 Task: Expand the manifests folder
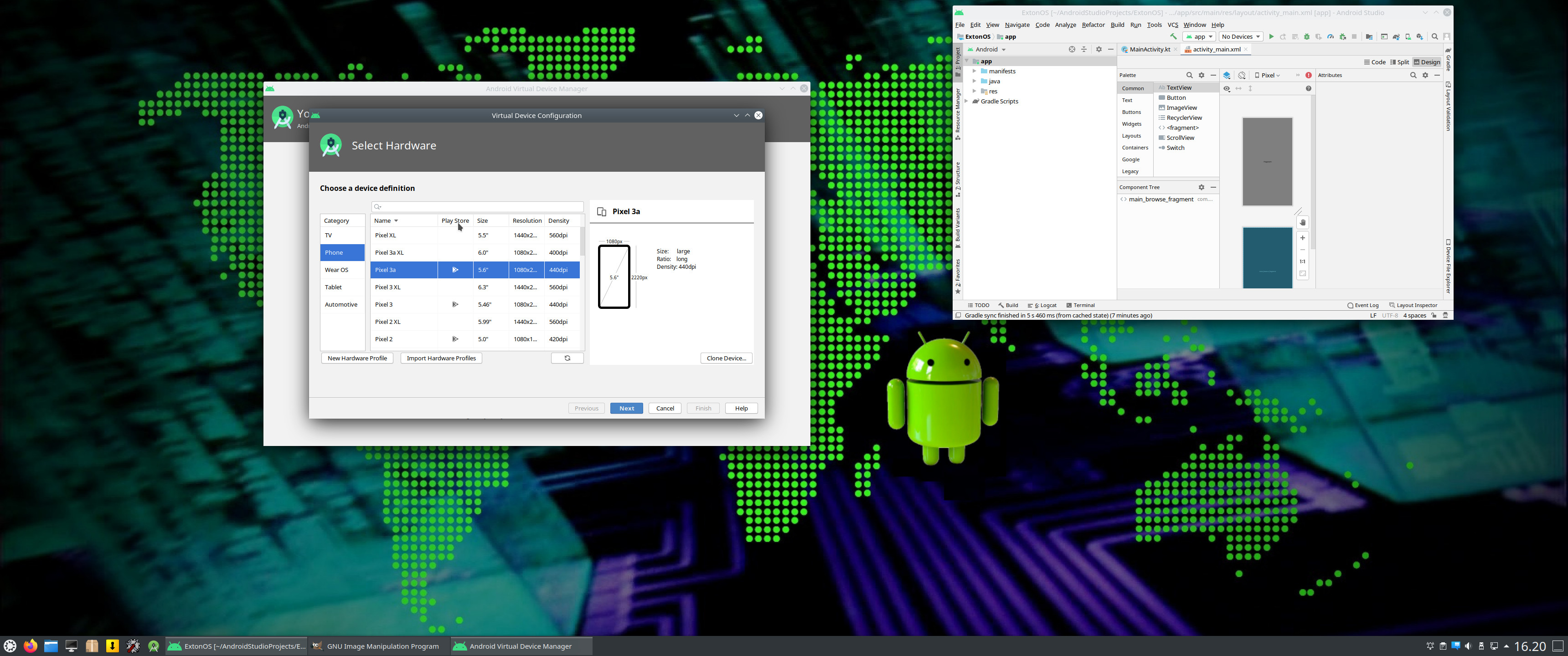tap(975, 71)
